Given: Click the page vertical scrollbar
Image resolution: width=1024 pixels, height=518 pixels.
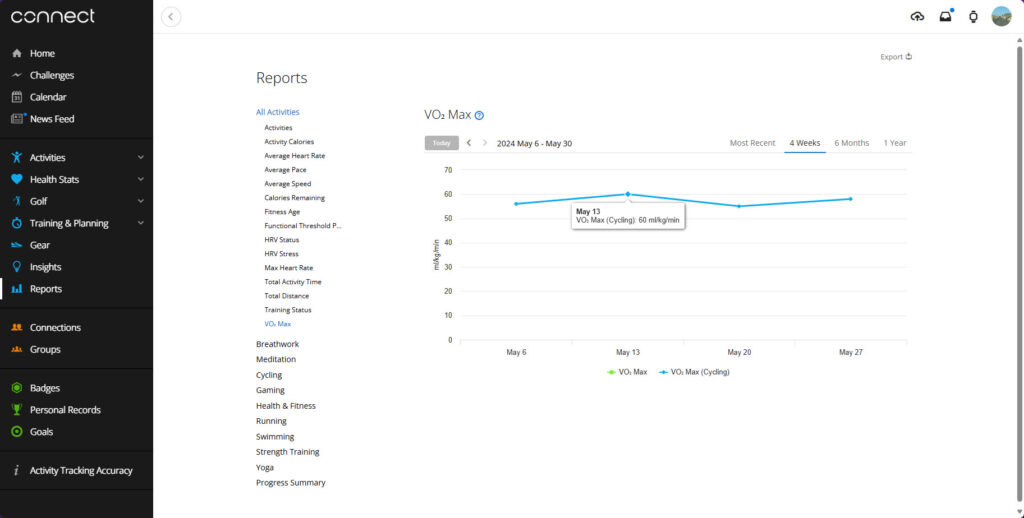Looking at the screenshot, I should pos(1019,274).
